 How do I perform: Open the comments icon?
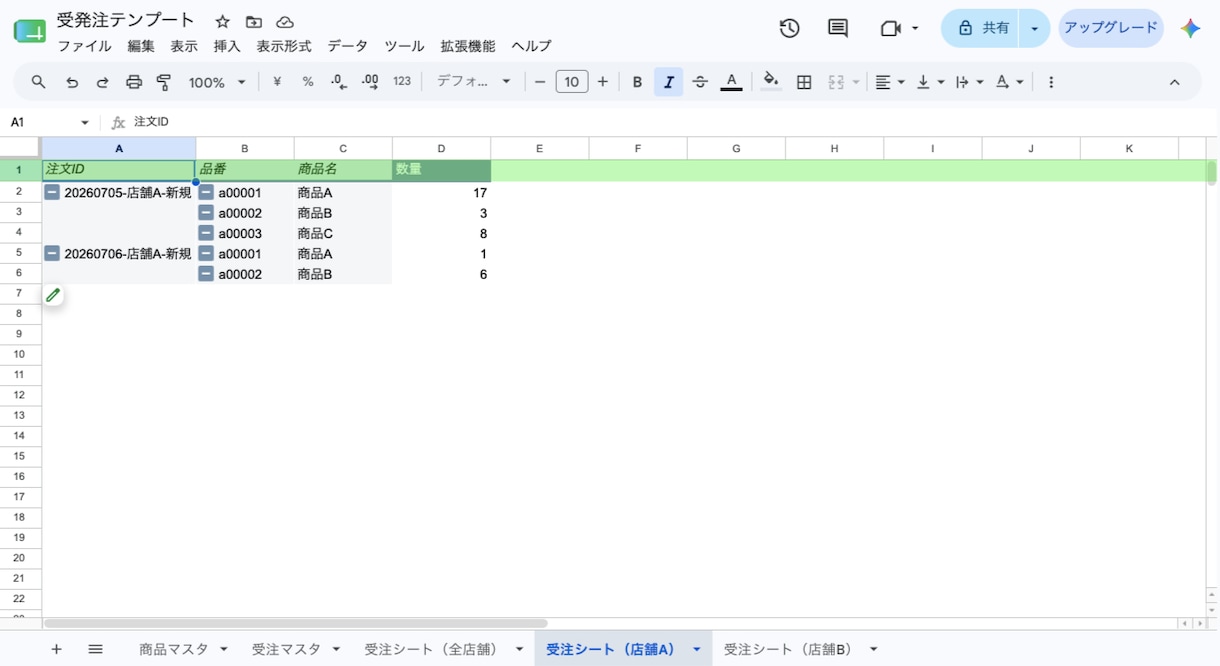(838, 28)
